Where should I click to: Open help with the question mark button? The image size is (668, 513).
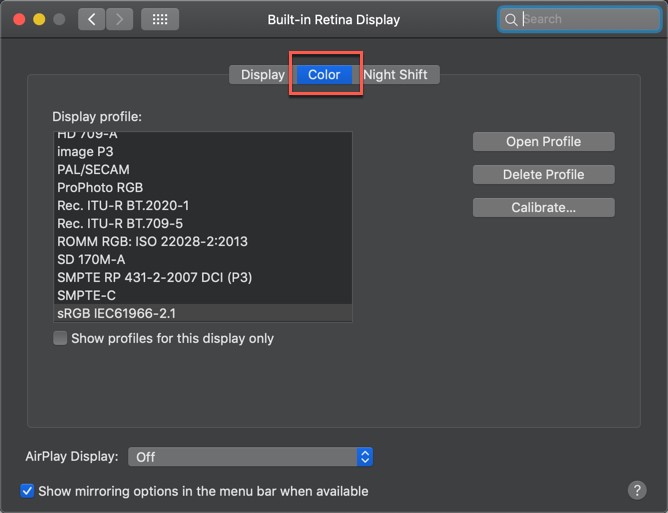[636, 490]
